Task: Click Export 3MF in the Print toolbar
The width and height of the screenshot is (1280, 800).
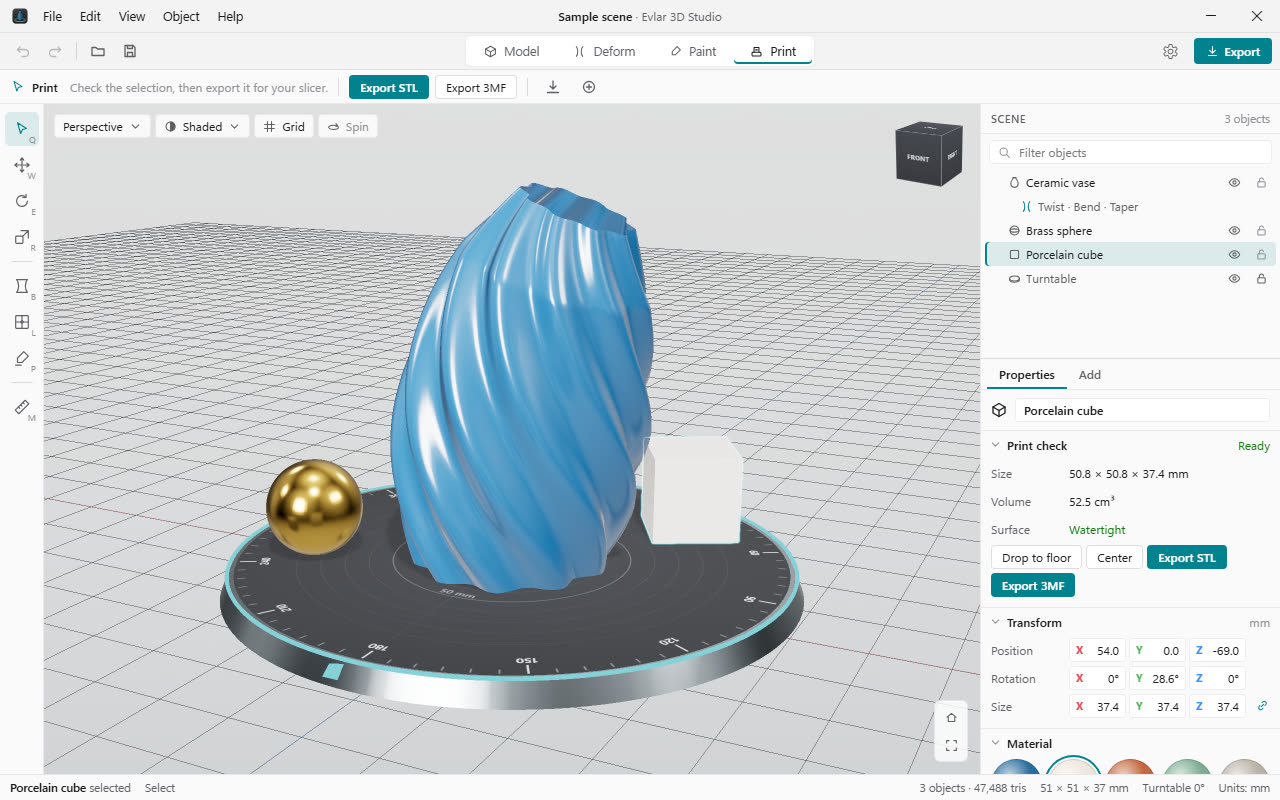Action: tap(476, 87)
